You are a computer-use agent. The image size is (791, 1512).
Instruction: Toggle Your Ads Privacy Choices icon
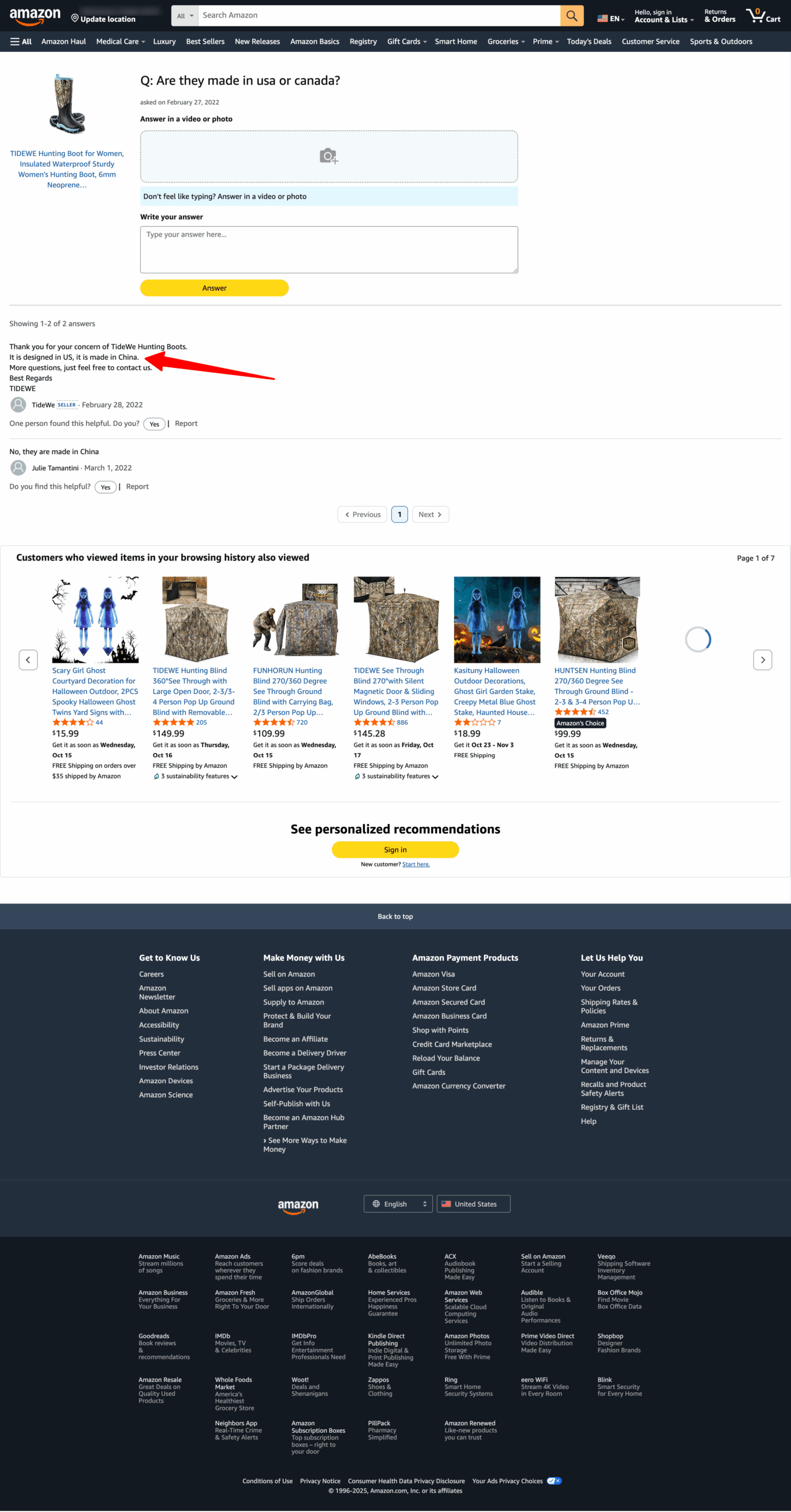pos(554,1481)
